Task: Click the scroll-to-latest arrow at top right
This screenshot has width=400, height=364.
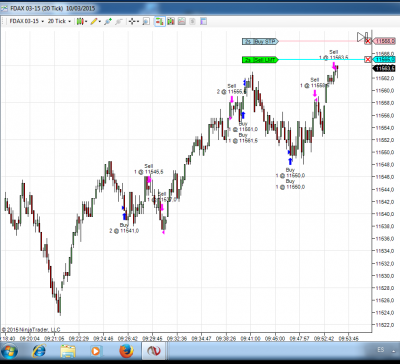Action: click(x=362, y=37)
